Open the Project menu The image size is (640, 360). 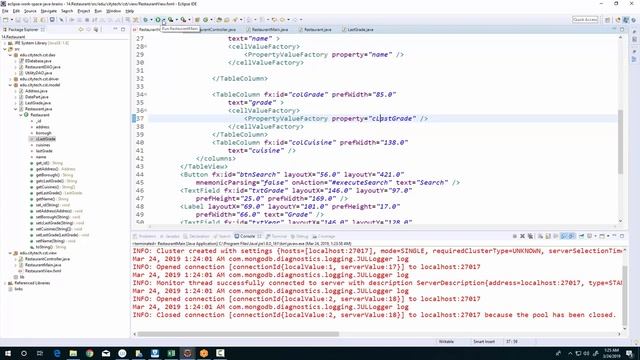point(84,11)
